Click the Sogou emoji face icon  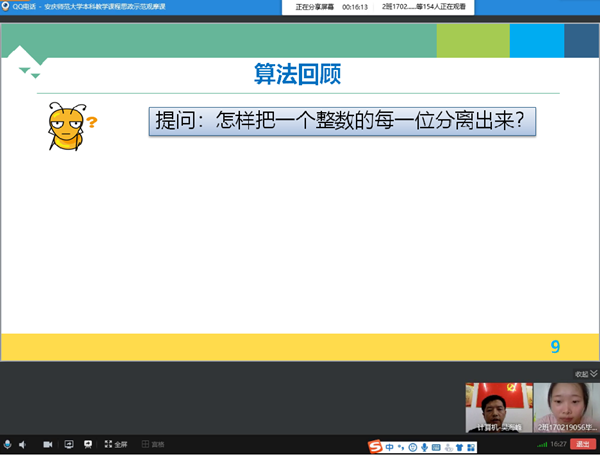coord(413,444)
